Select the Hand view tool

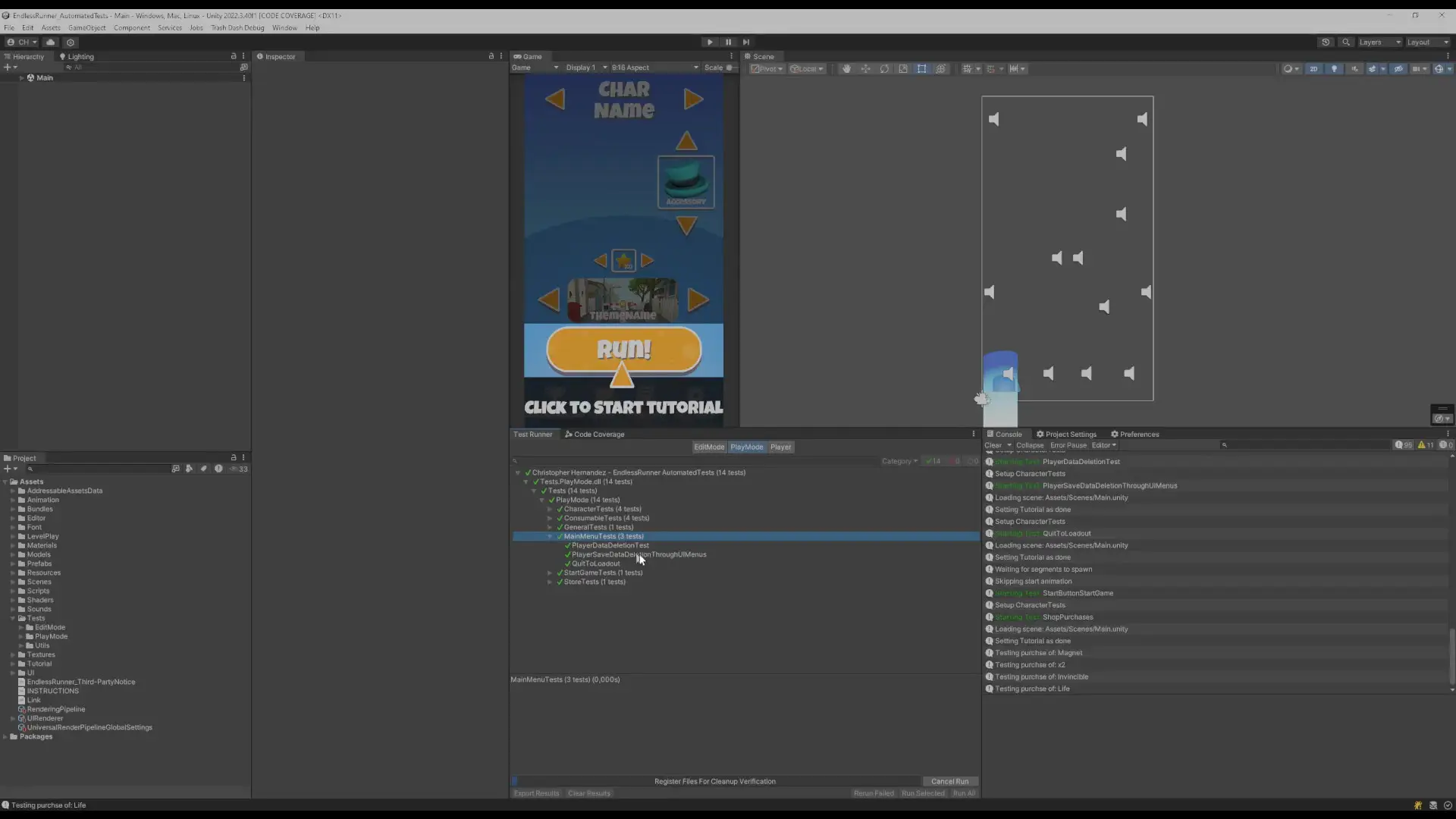click(x=846, y=69)
